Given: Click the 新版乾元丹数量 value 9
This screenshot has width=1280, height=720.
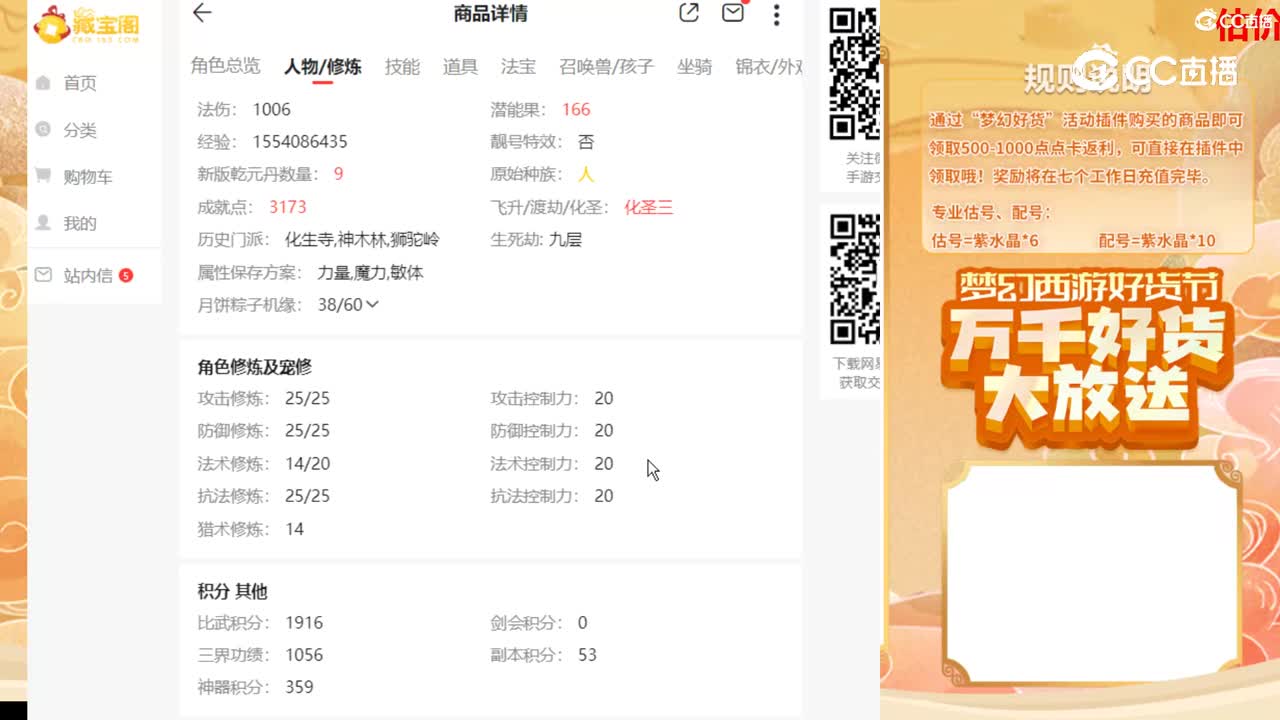Looking at the screenshot, I should click(x=338, y=174).
